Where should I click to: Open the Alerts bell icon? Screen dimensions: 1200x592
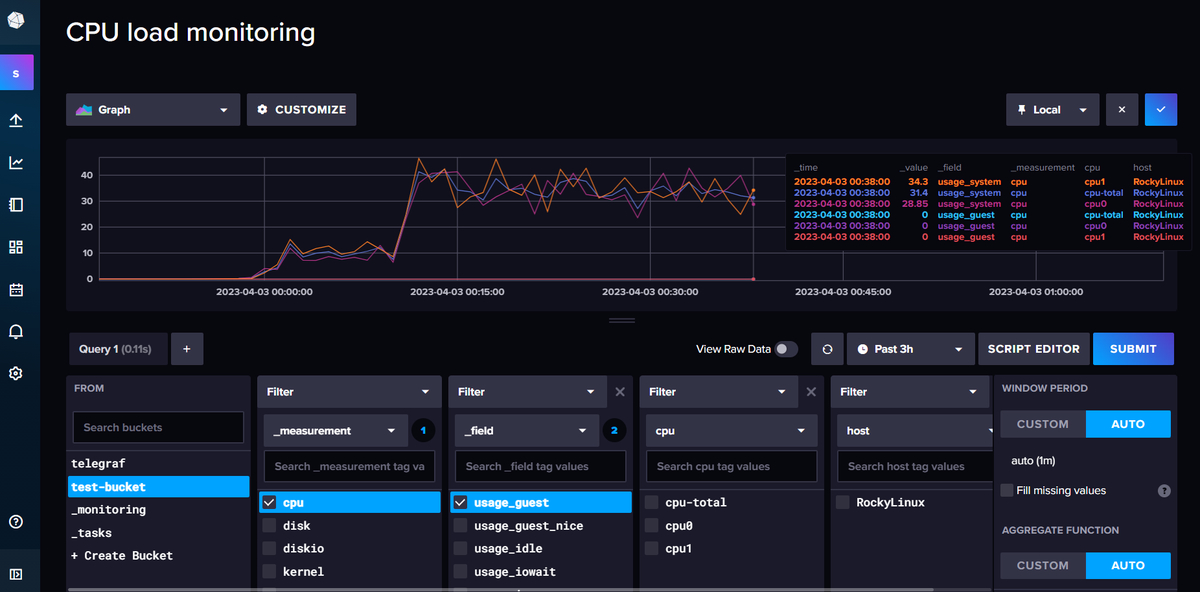coord(17,330)
